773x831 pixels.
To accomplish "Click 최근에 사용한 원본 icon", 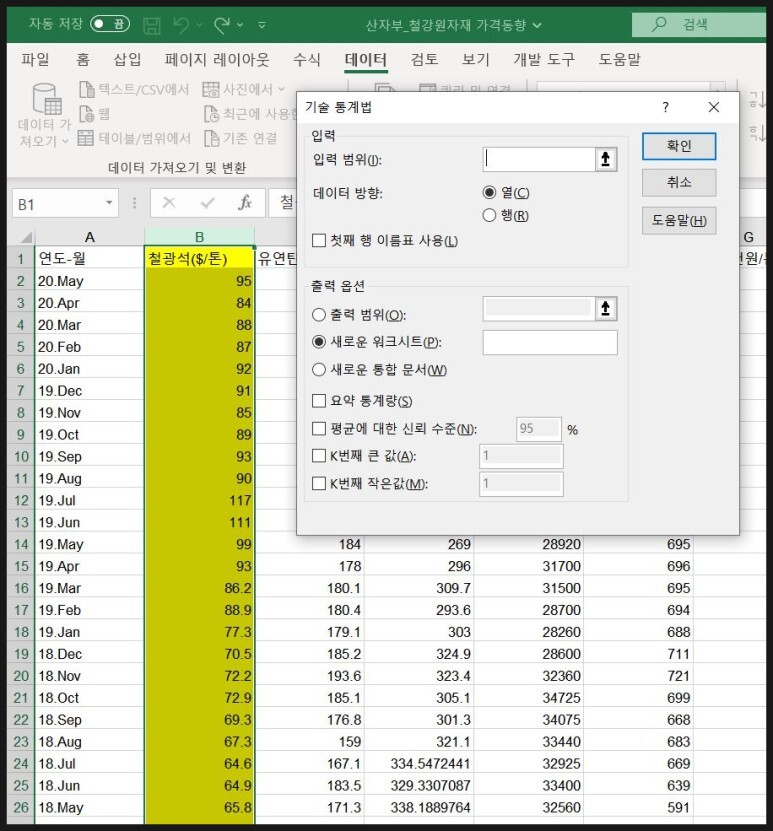I will point(211,113).
